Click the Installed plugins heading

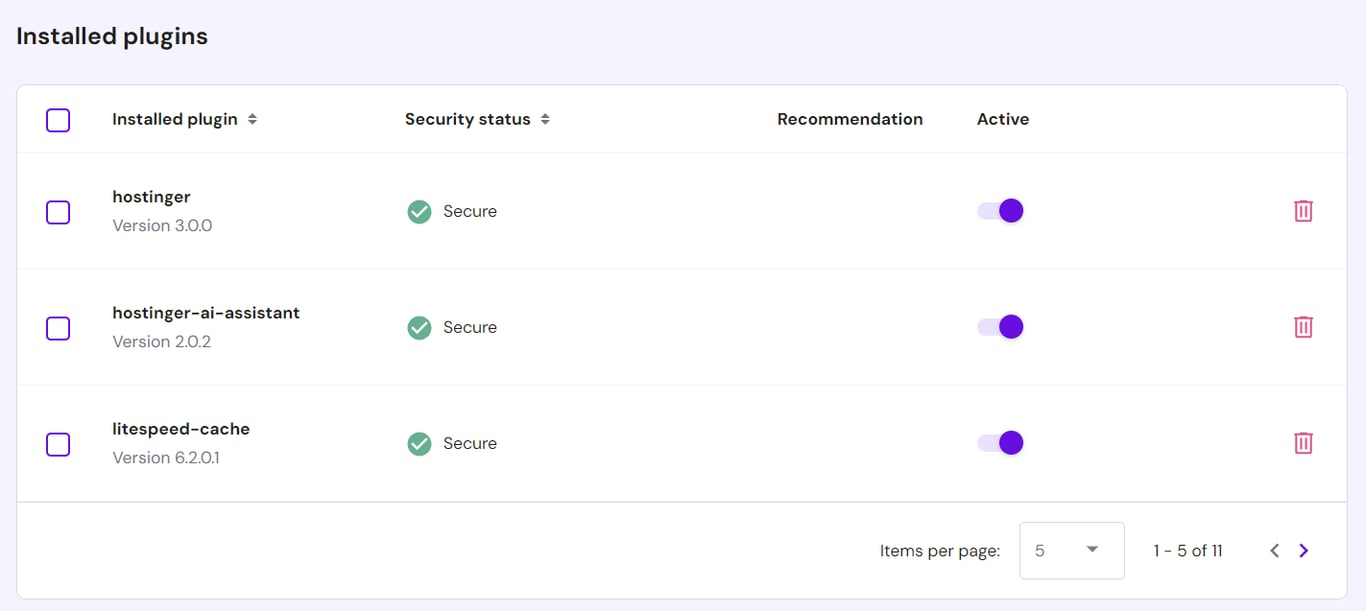click(x=111, y=35)
